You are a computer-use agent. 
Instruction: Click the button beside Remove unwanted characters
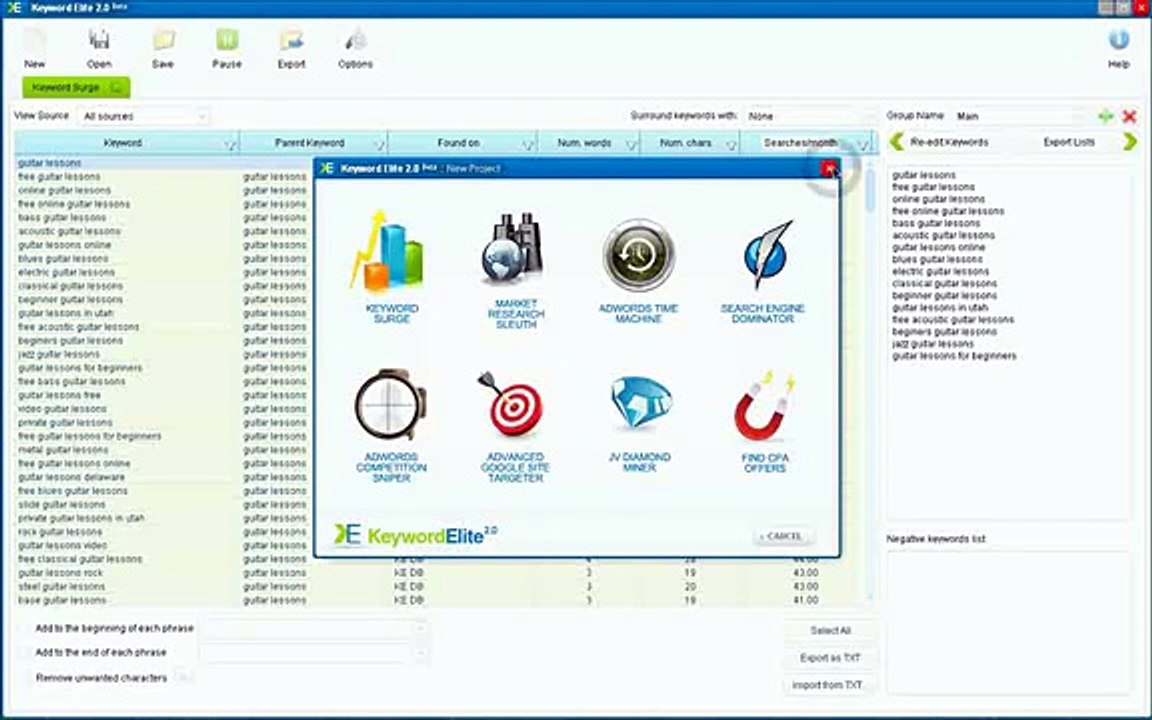(x=184, y=677)
